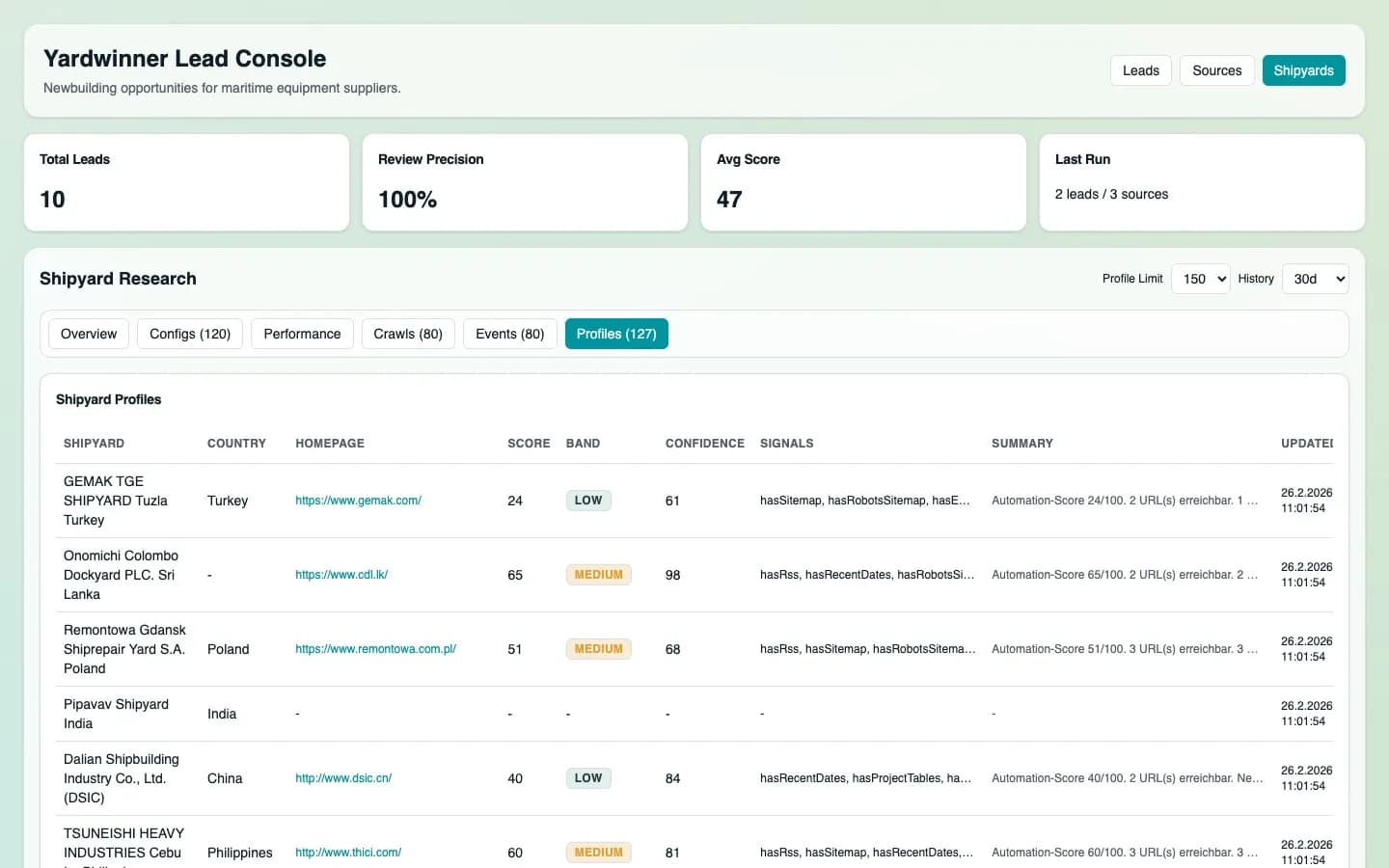Image resolution: width=1389 pixels, height=868 pixels.
Task: Go to the Performance tab
Action: pyautogui.click(x=302, y=334)
